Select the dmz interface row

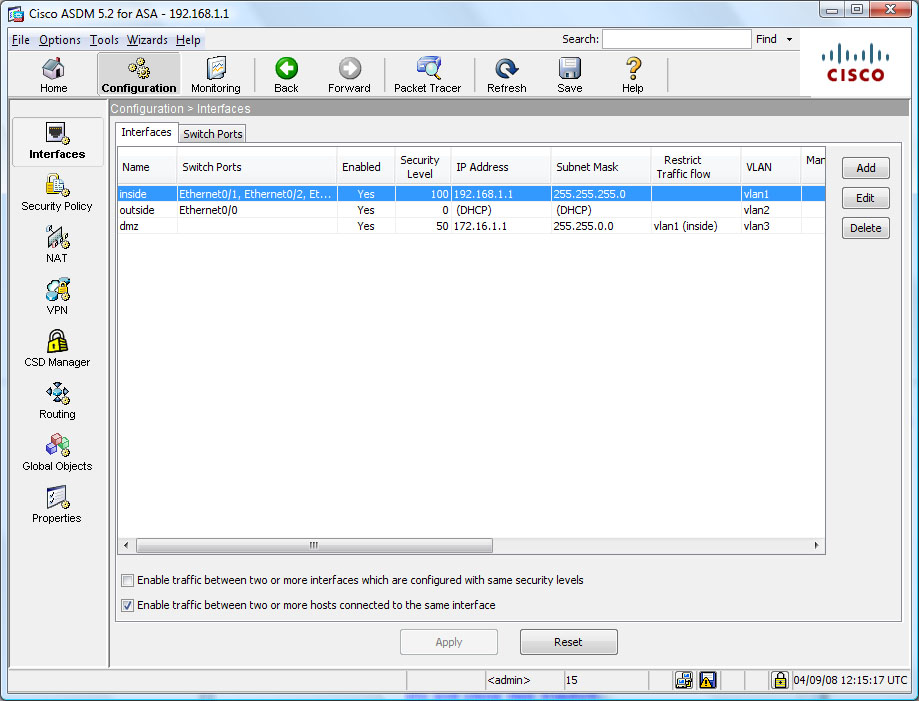[471, 226]
